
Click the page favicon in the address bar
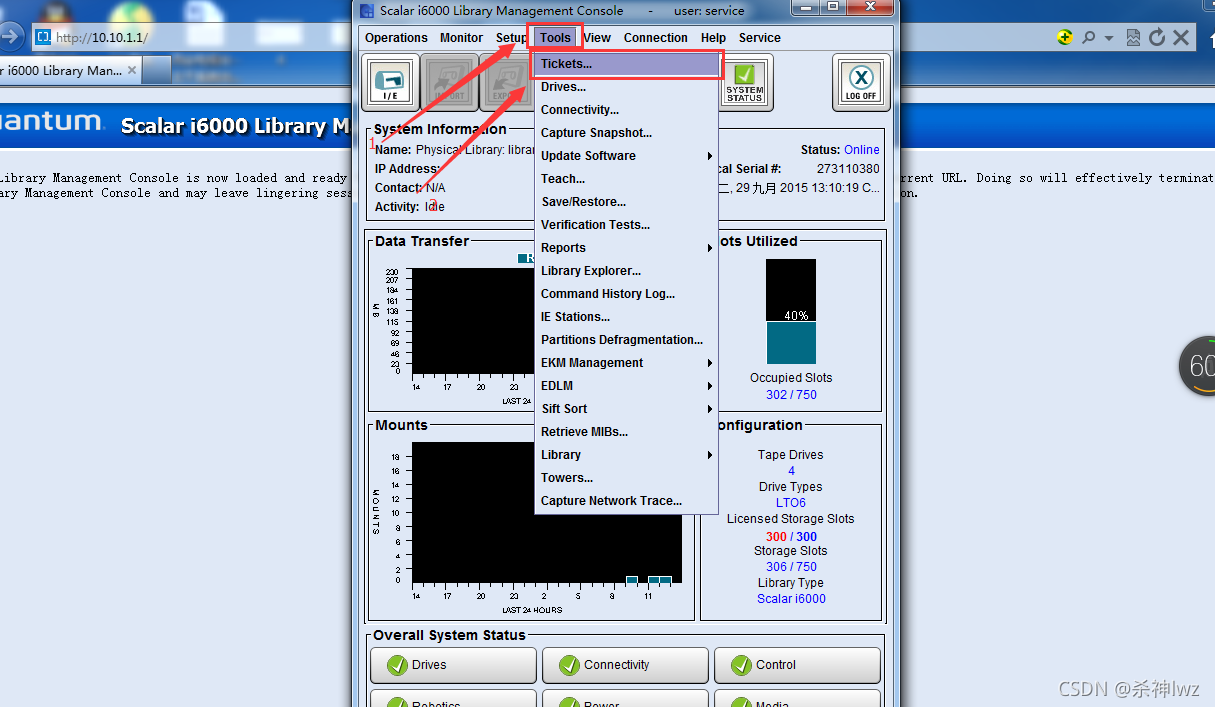click(43, 37)
